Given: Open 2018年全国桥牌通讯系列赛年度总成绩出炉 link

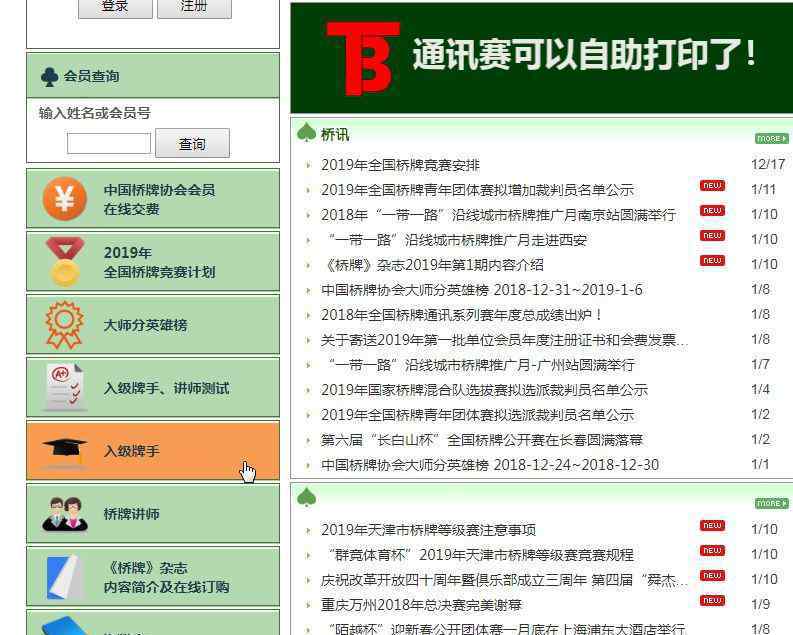Looking at the screenshot, I should 462,315.
